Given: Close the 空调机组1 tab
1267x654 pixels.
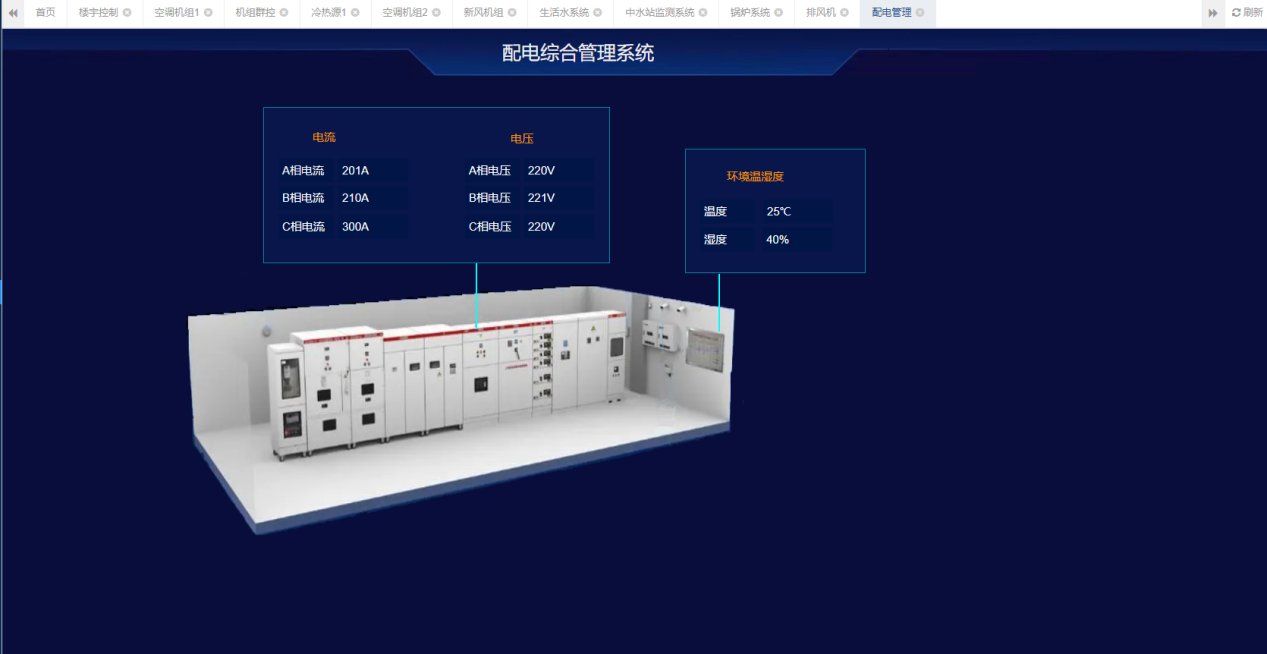Looking at the screenshot, I should tap(208, 13).
